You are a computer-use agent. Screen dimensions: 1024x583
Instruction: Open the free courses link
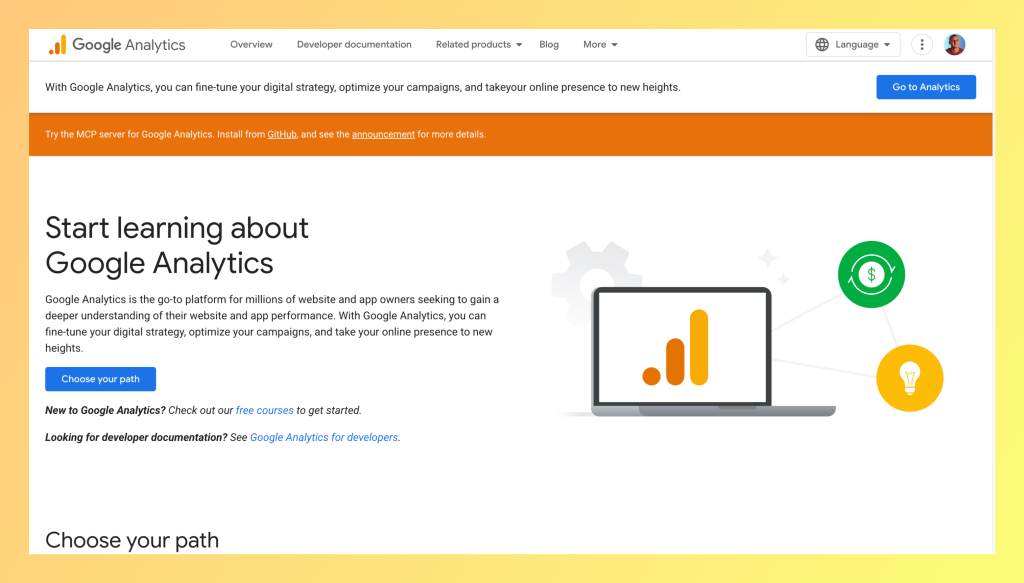(x=265, y=410)
